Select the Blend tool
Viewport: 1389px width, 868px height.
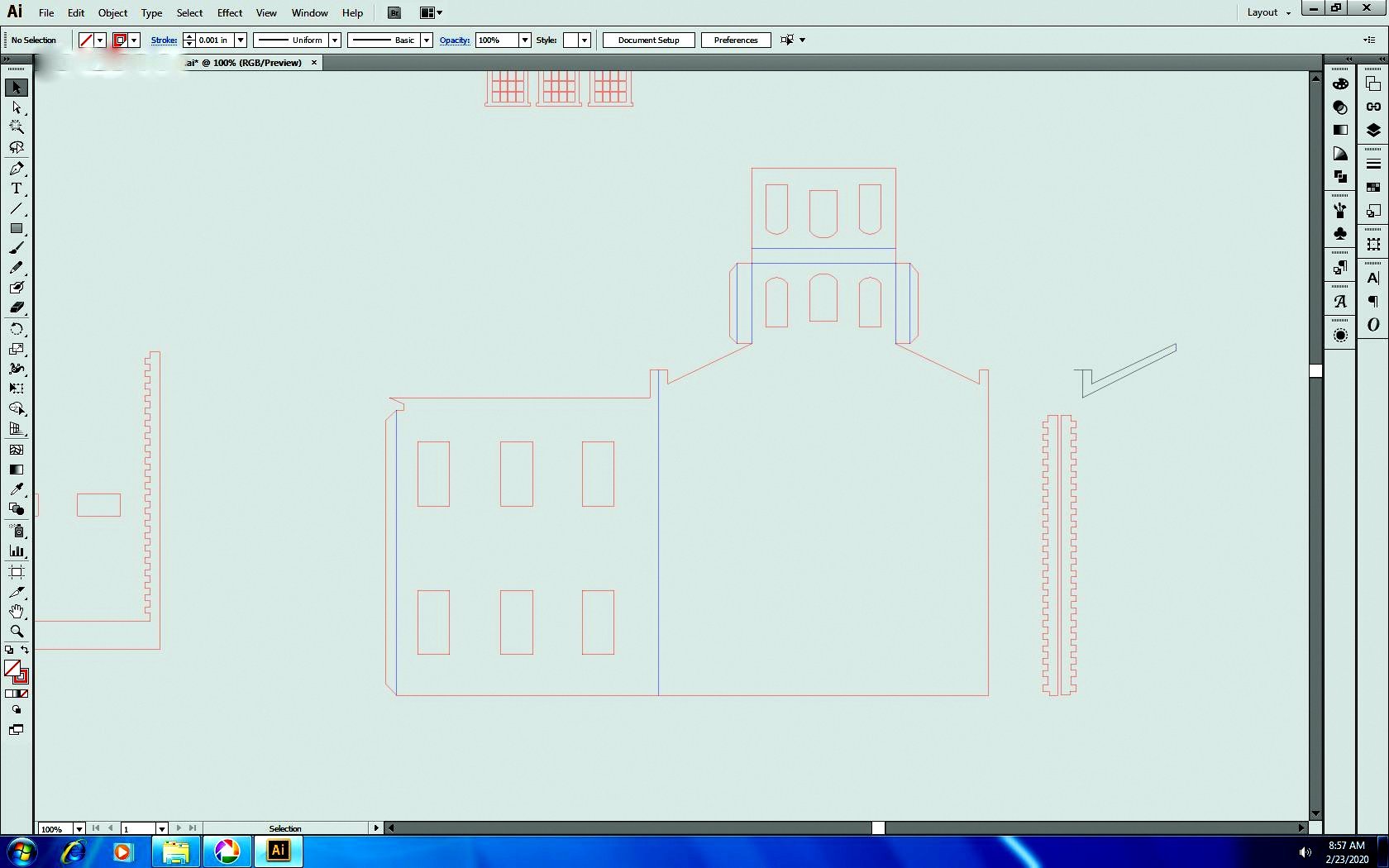[x=17, y=509]
